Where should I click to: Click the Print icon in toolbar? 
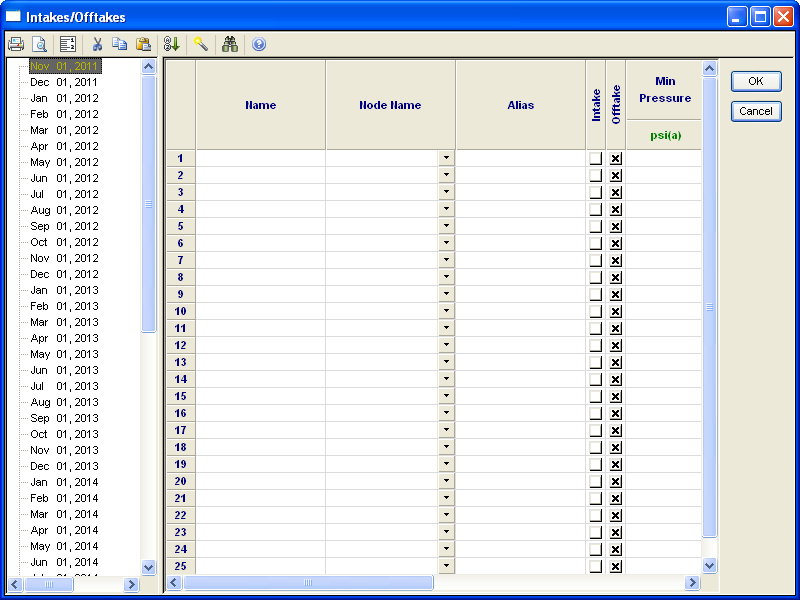click(x=16, y=44)
